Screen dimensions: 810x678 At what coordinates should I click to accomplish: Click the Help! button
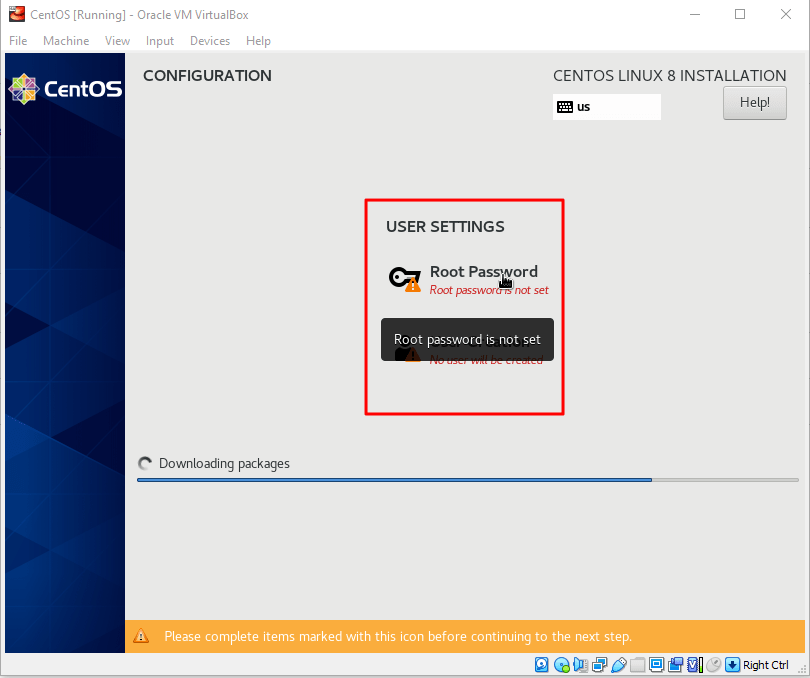coord(754,103)
